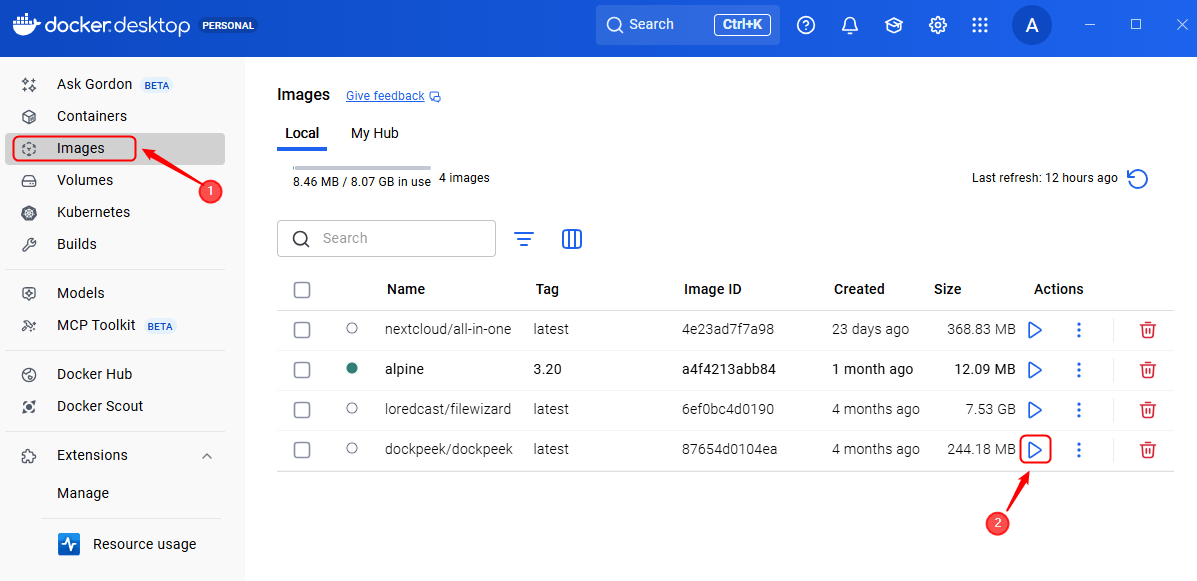Image resolution: width=1197 pixels, height=581 pixels.
Task: Open the column settings icon
Action: tap(571, 239)
